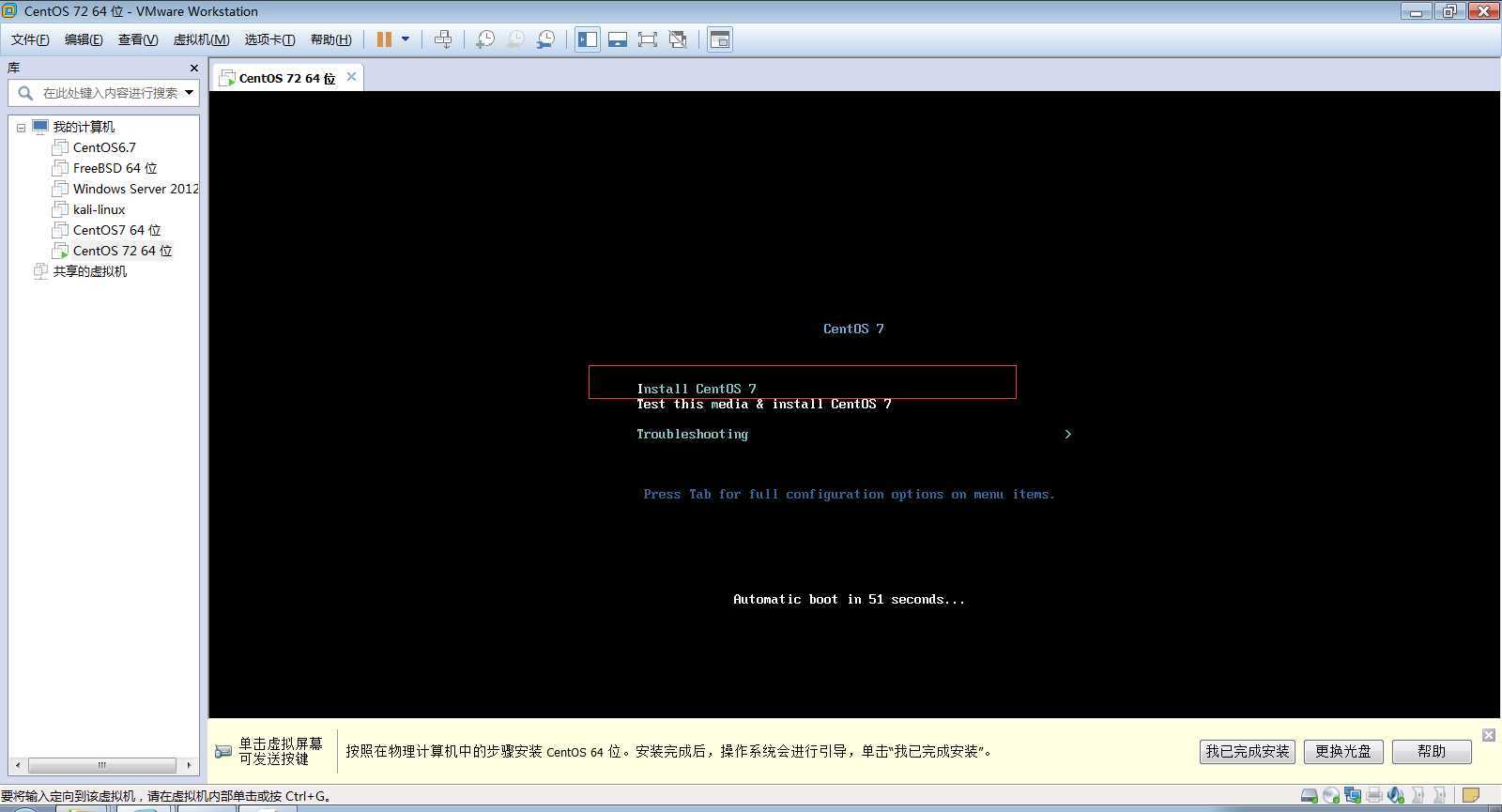1502x812 pixels.
Task: Click the 我的计算机 computer icon
Action: (x=39, y=127)
